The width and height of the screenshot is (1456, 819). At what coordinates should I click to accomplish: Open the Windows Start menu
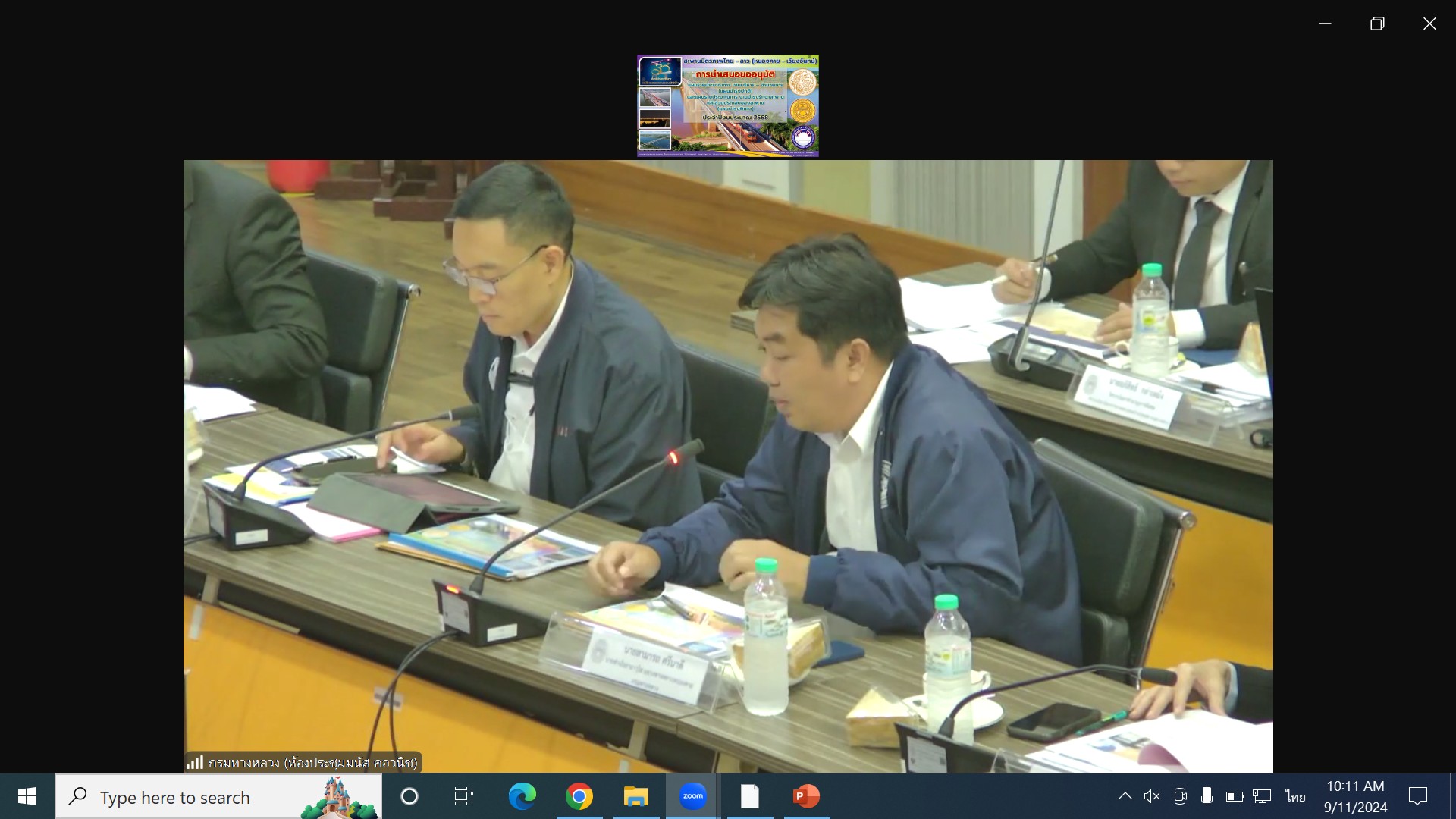click(27, 796)
